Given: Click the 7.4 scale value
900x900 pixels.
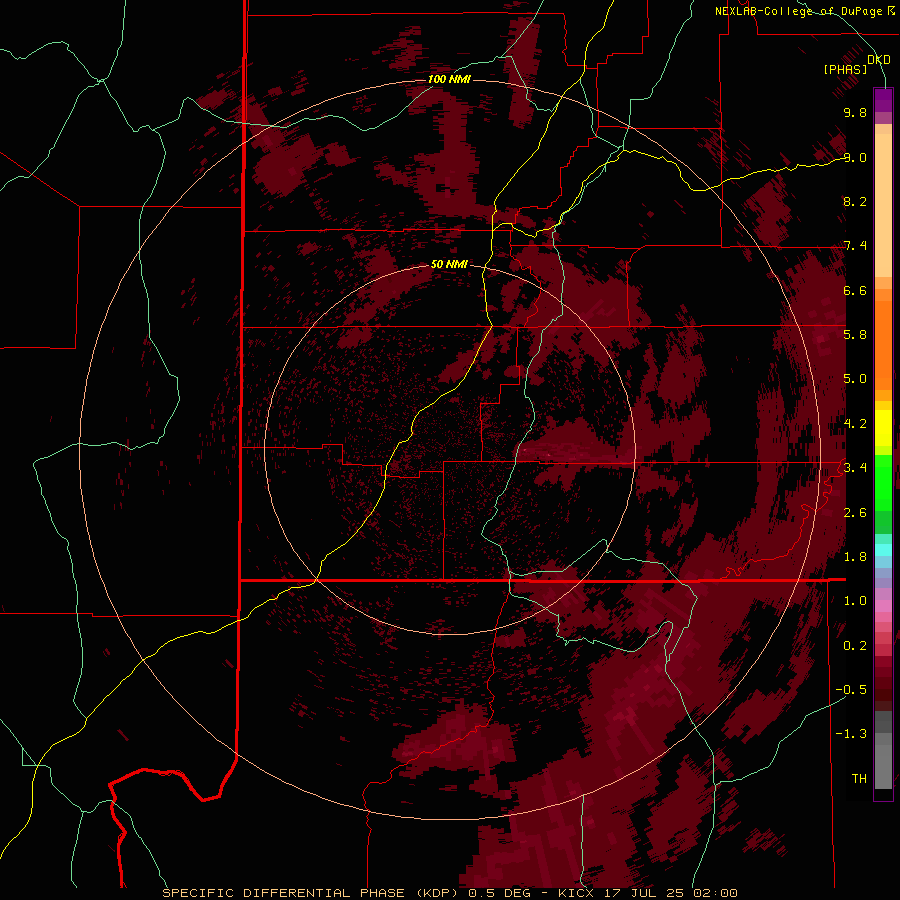Looking at the screenshot, I should tap(855, 246).
